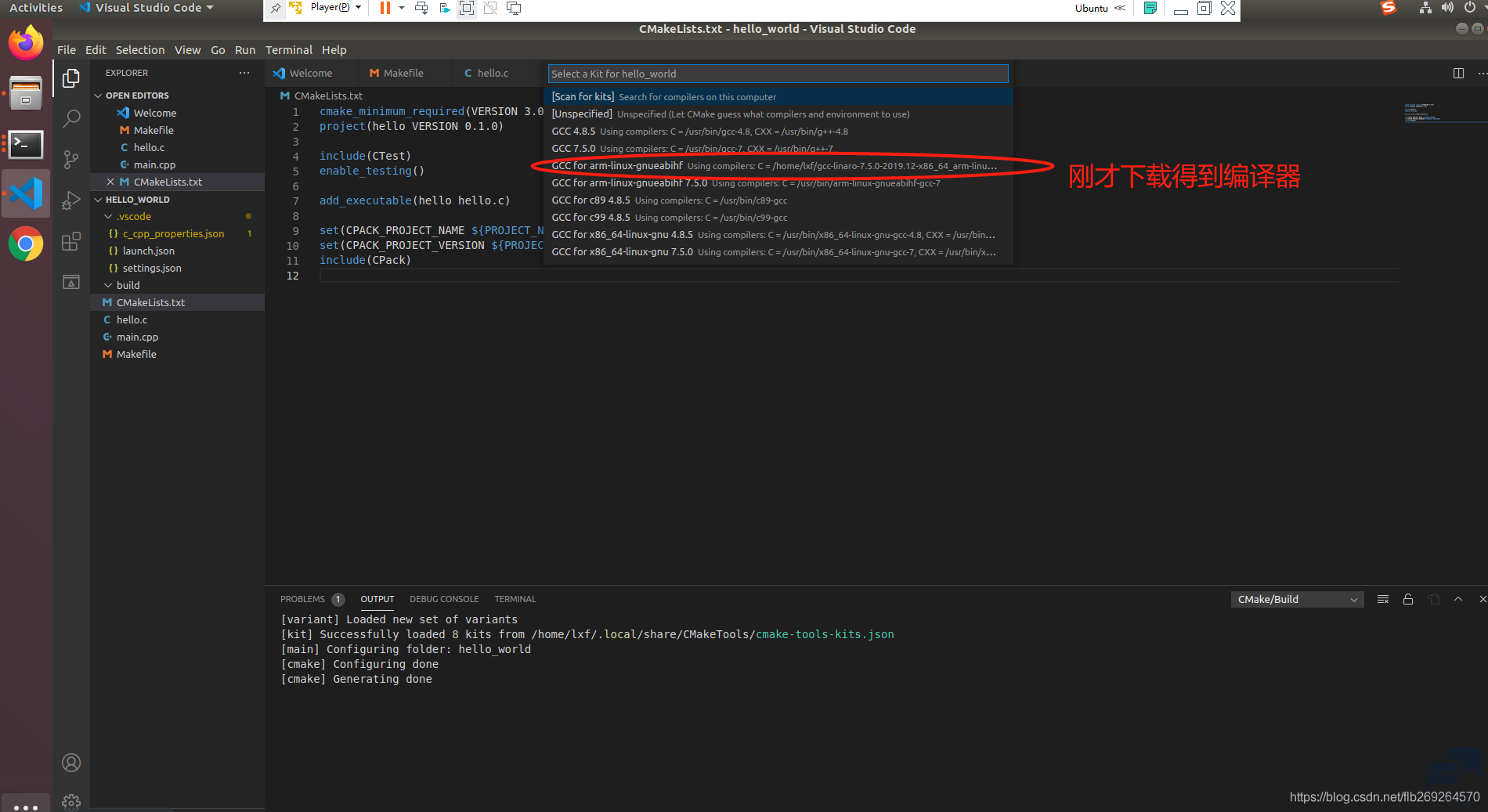Open the network status indicator
This screenshot has height=812, width=1488.
click(x=1425, y=8)
